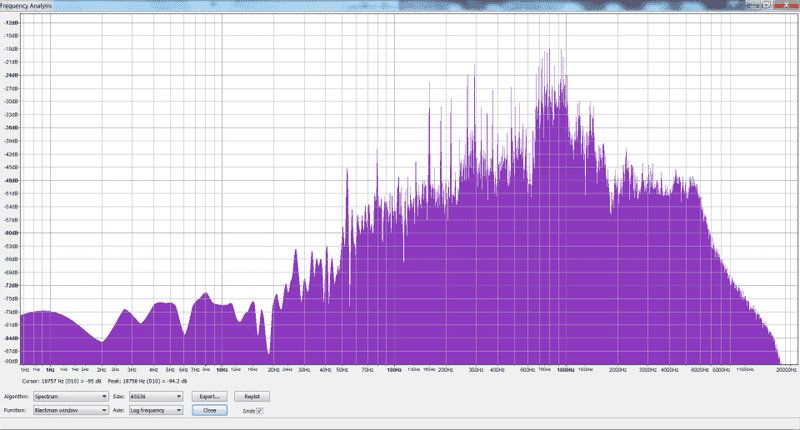Viewport: 800px width, 430px height.
Task: Click the -48dB label on vertical axis
Action: 12,180
